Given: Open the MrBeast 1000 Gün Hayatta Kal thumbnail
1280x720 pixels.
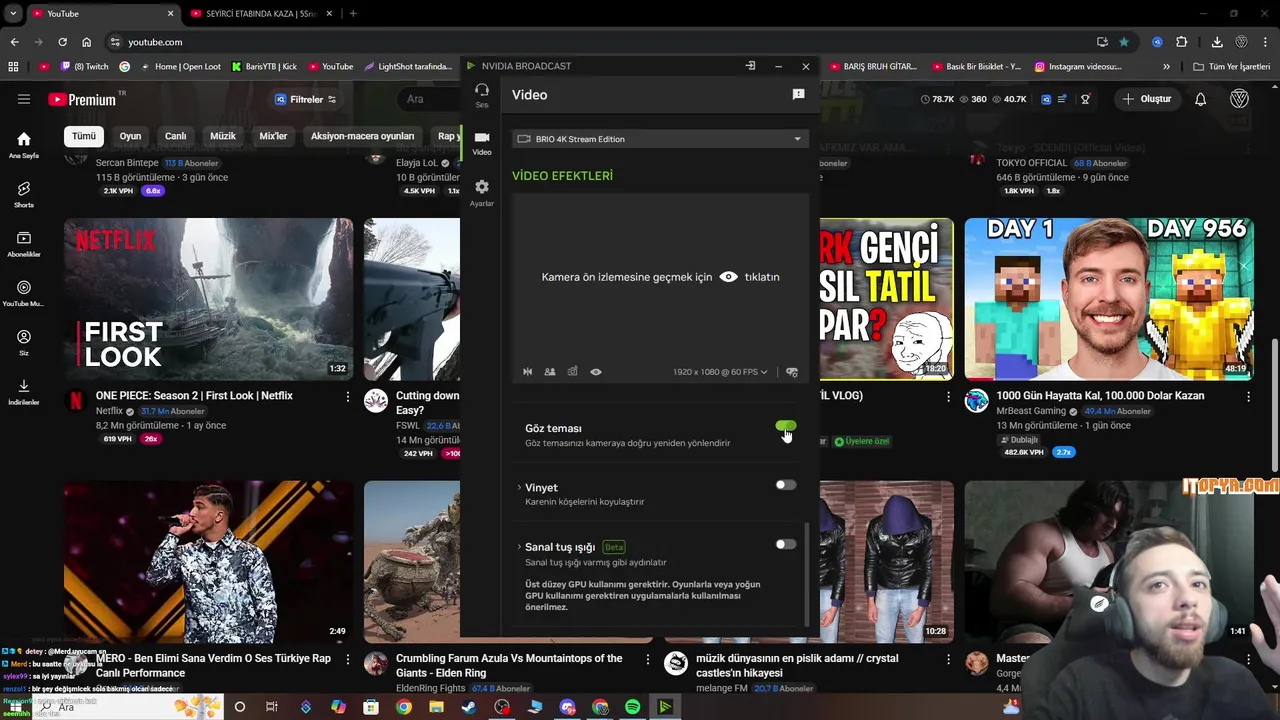Looking at the screenshot, I should click(1109, 299).
